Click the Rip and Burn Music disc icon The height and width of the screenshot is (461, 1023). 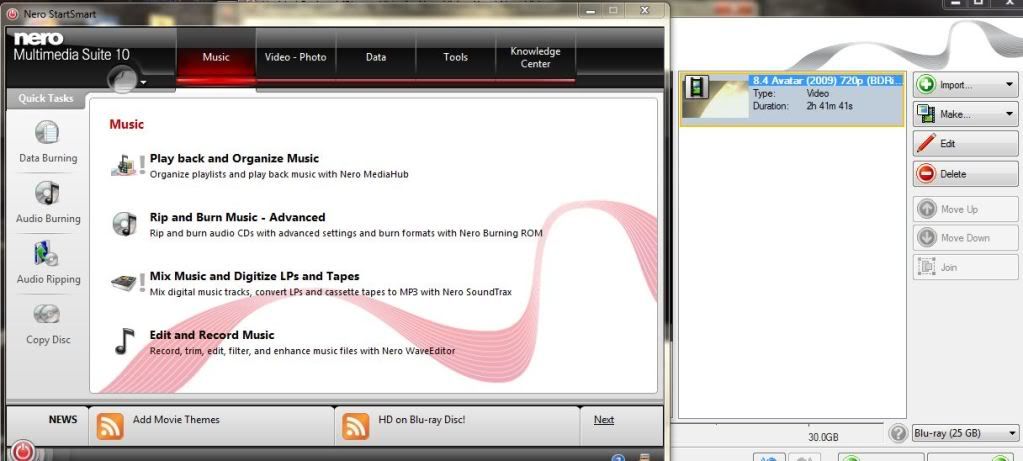tap(124, 224)
